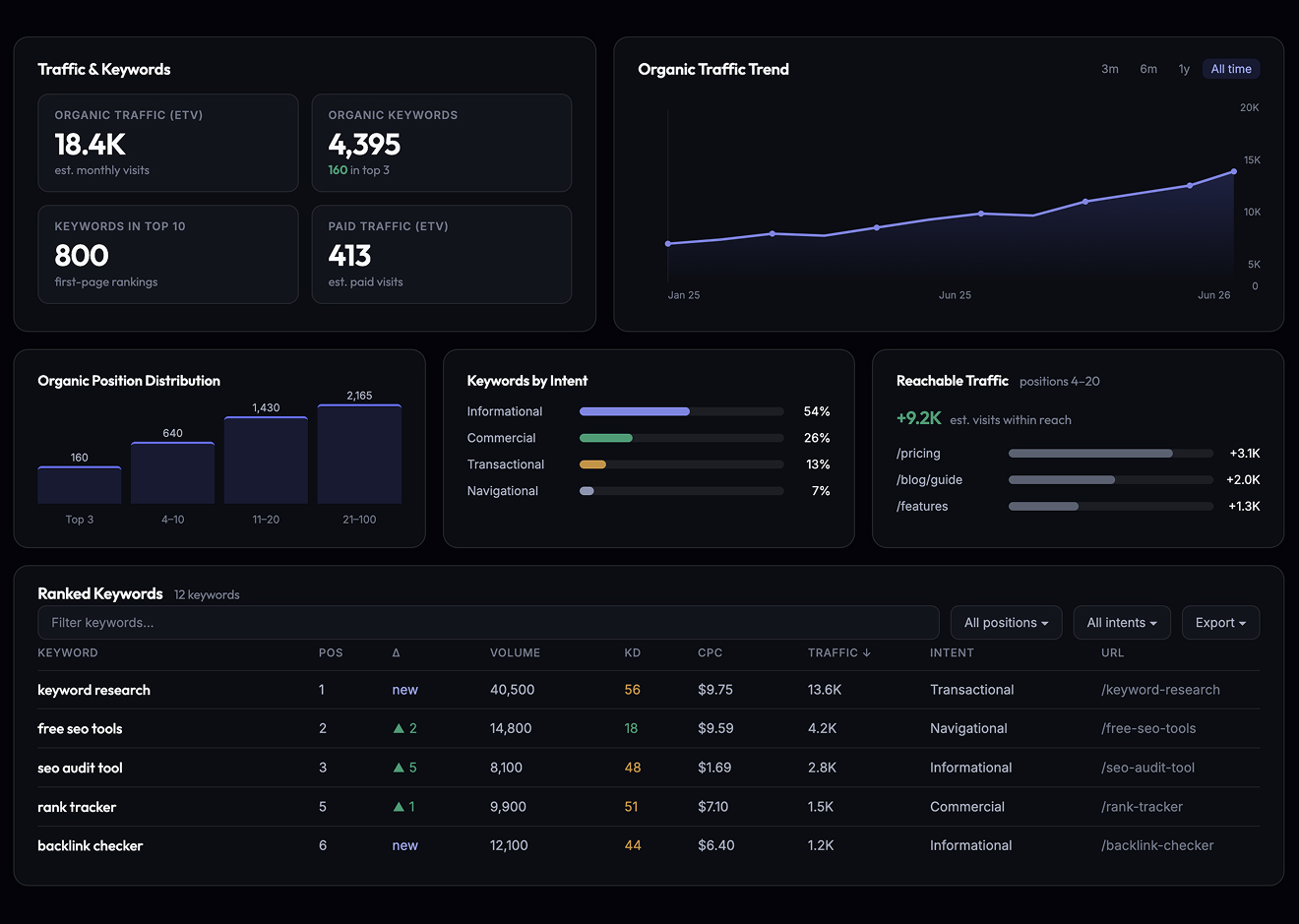Click the 'keyword research' keyword row
The width and height of the screenshot is (1299, 924).
pyautogui.click(x=649, y=690)
